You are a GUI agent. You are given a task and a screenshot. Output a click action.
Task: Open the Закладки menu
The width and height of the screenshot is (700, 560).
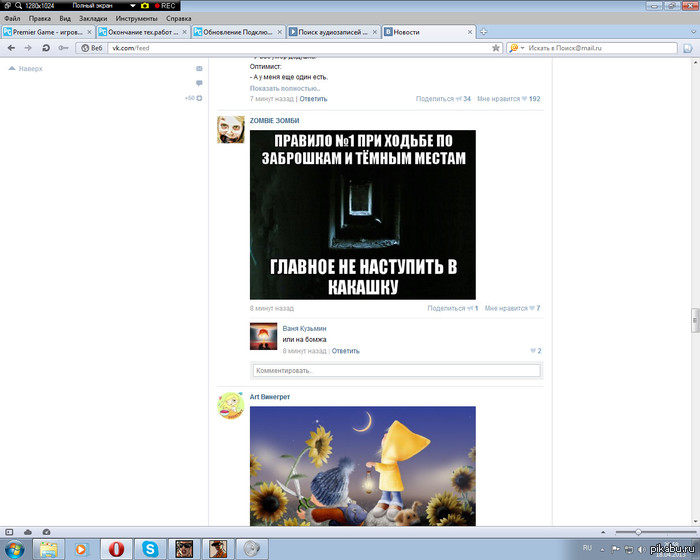coord(93,18)
